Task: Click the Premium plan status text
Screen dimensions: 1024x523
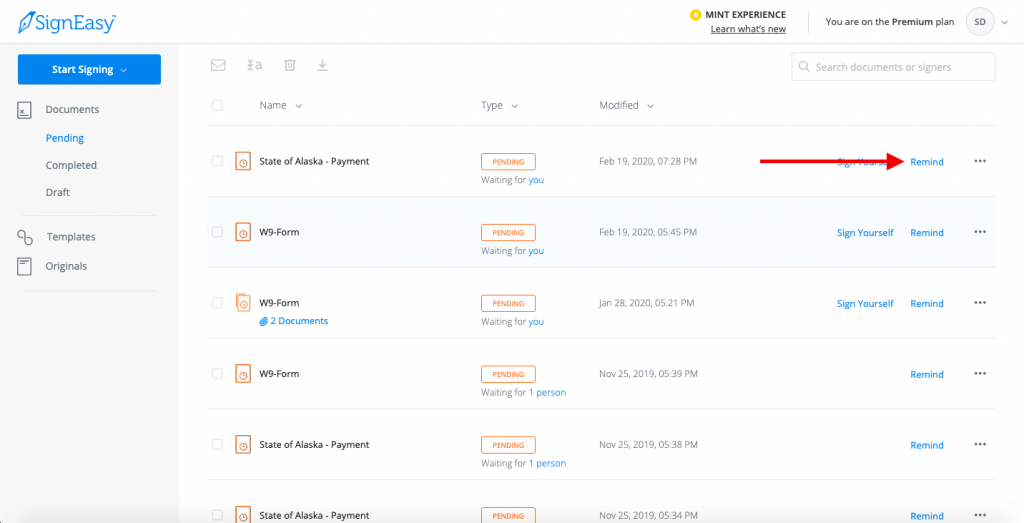Action: pos(890,22)
